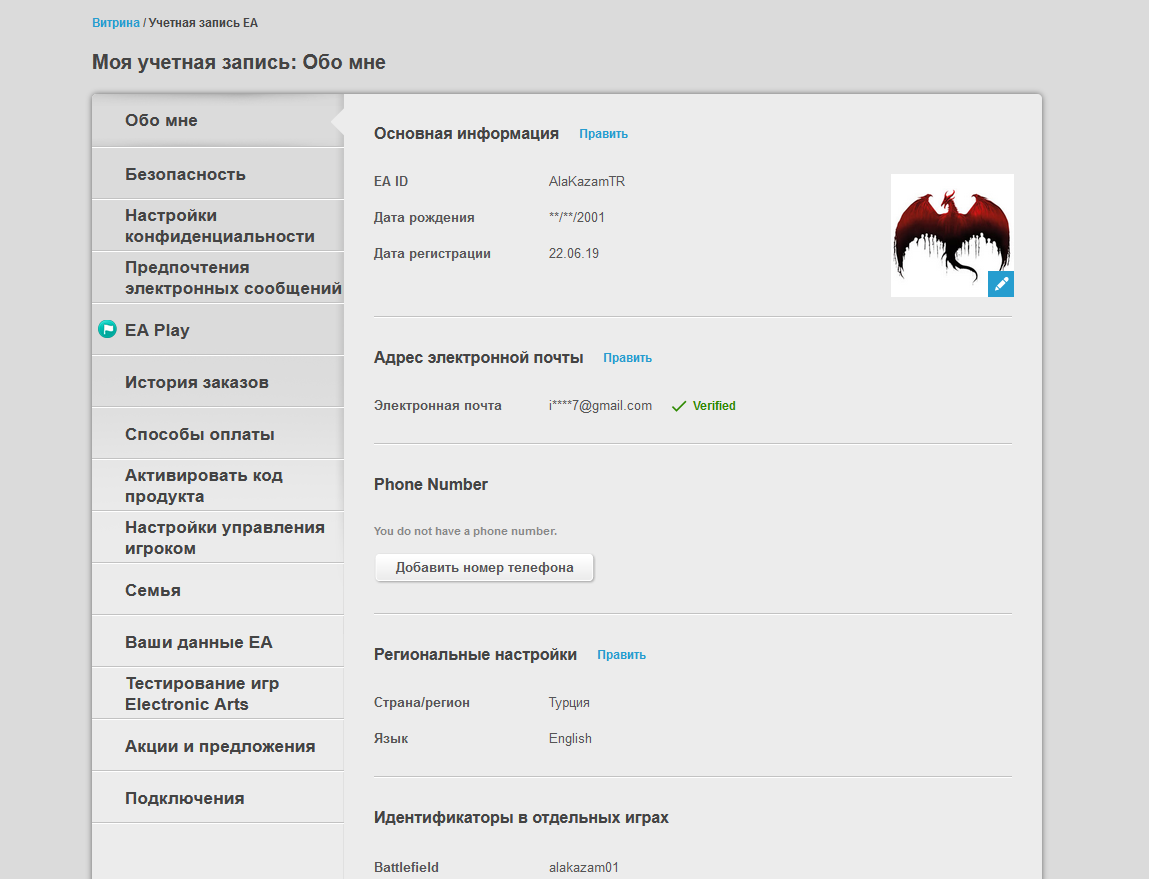Viewport: 1149px width, 879px height.
Task: Click the language value English
Action: pos(570,738)
